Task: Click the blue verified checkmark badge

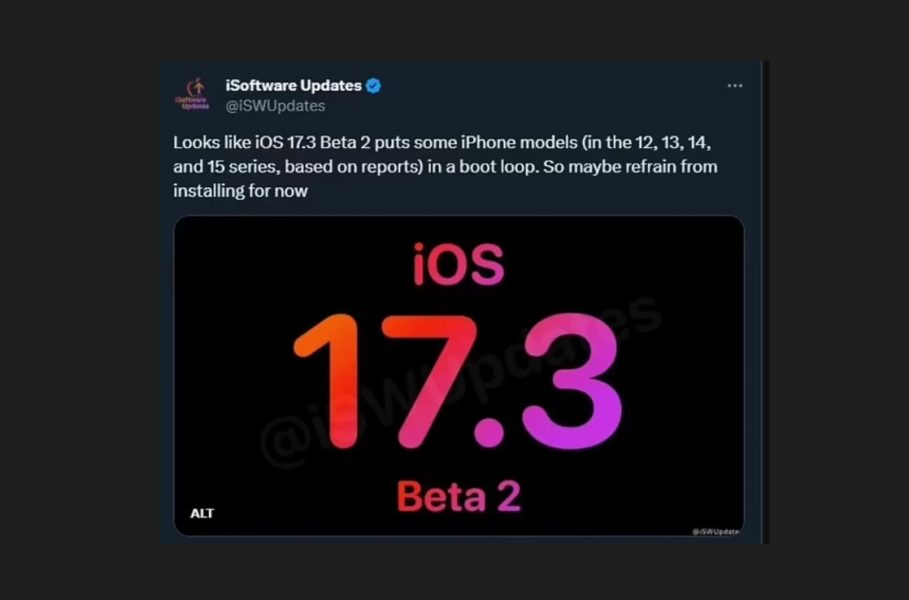Action: (373, 86)
